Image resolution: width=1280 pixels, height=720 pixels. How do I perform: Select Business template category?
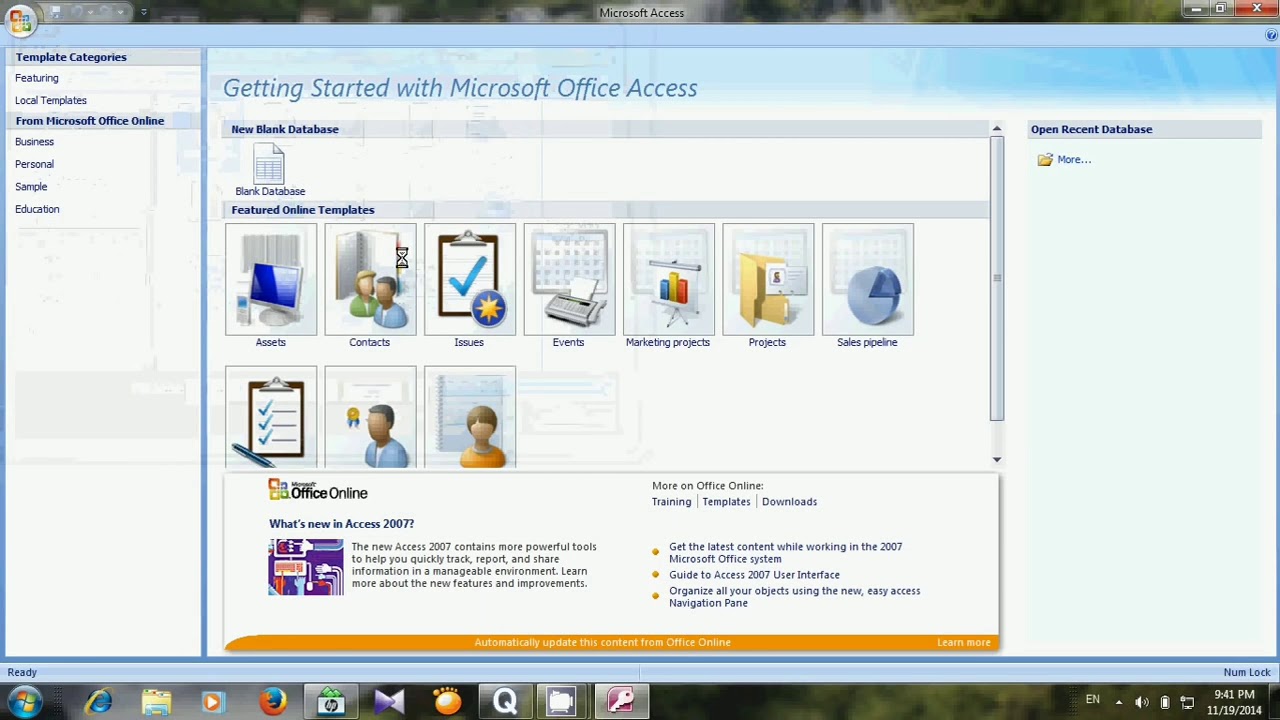(x=34, y=142)
